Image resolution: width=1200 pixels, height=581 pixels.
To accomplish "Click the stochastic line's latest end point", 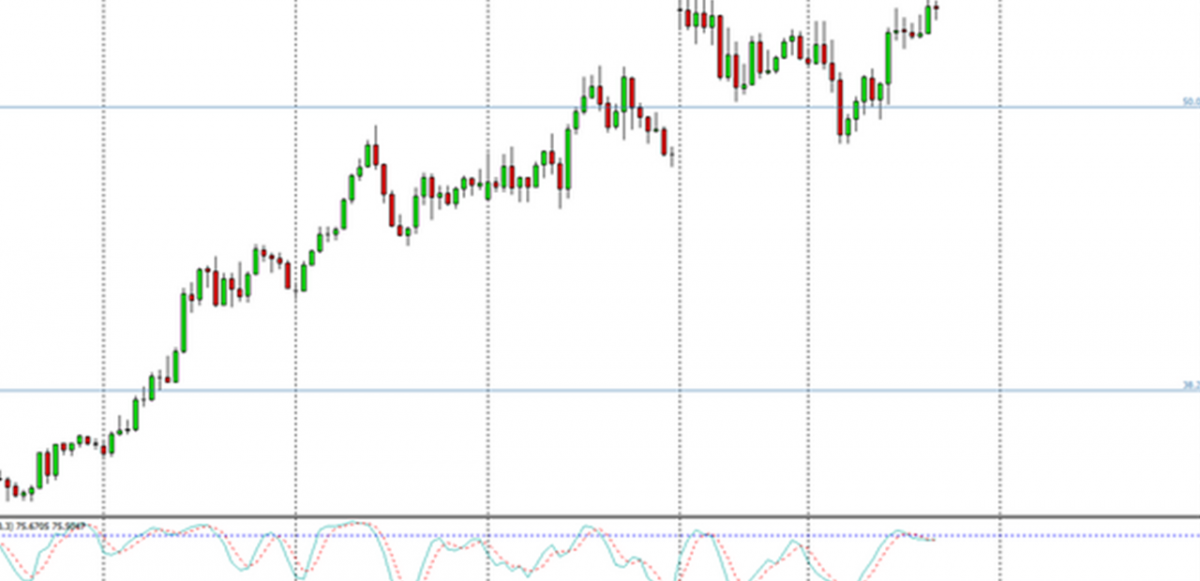I will (936, 541).
